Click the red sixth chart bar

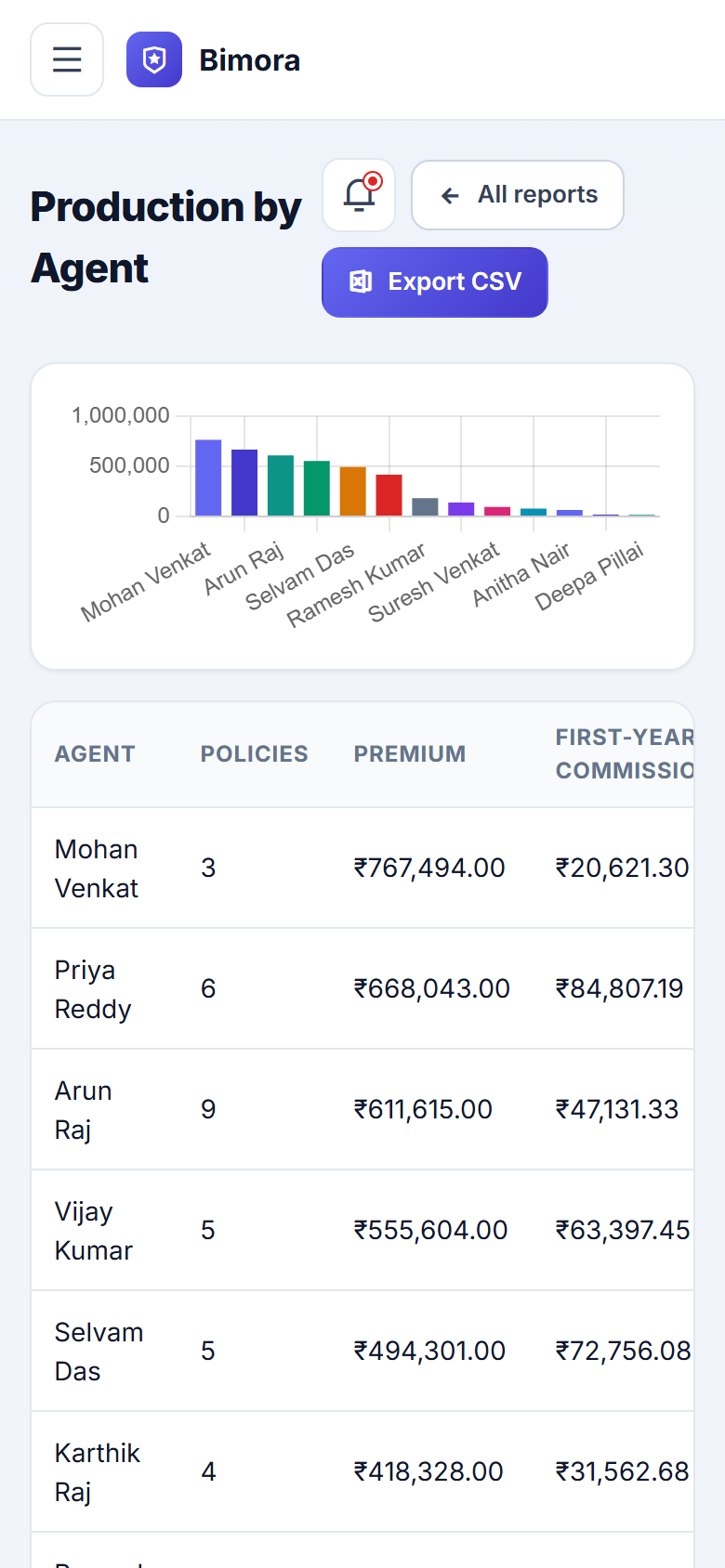(389, 495)
